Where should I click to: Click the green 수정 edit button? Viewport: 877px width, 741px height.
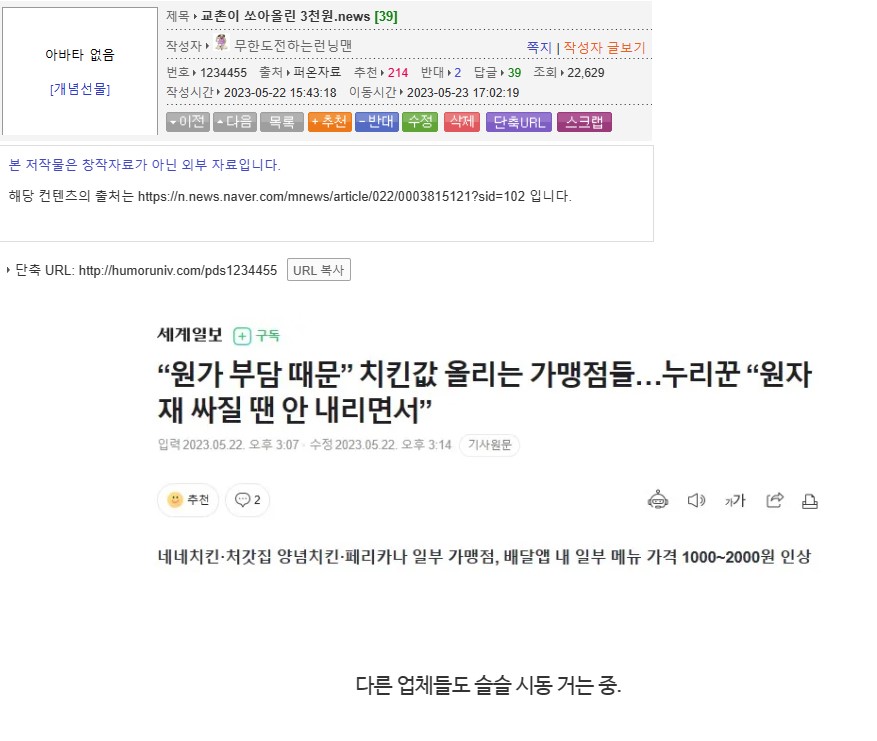pyautogui.click(x=420, y=122)
